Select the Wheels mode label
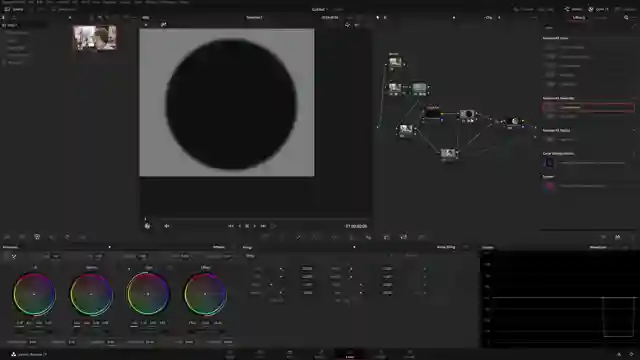640x360 pixels. click(x=219, y=247)
